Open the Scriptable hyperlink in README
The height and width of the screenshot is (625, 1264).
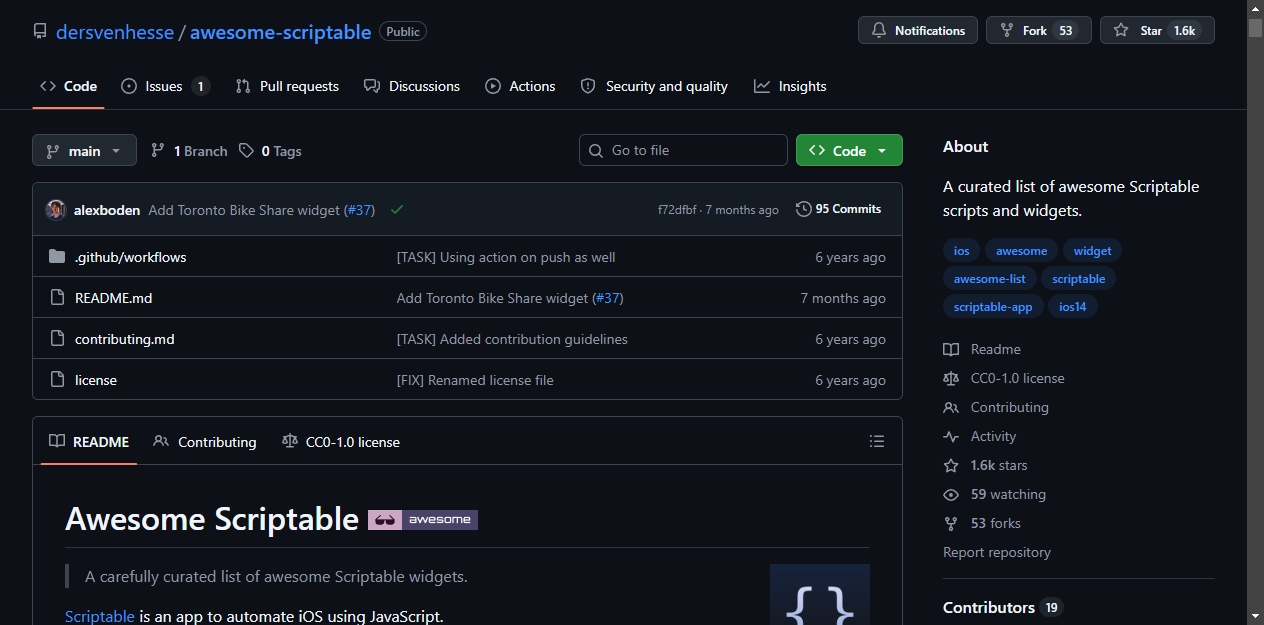point(100,616)
